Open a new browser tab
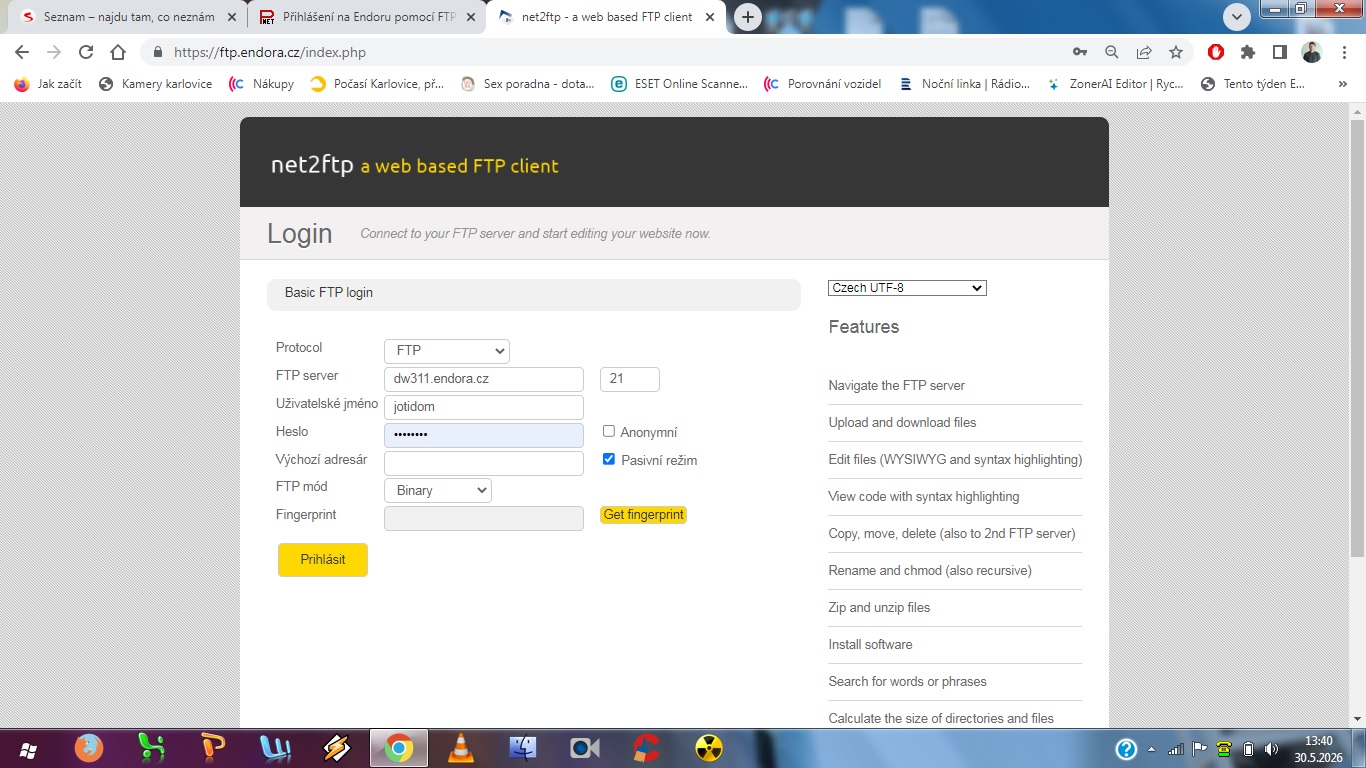Screen dimensions: 1366x768 748,17
